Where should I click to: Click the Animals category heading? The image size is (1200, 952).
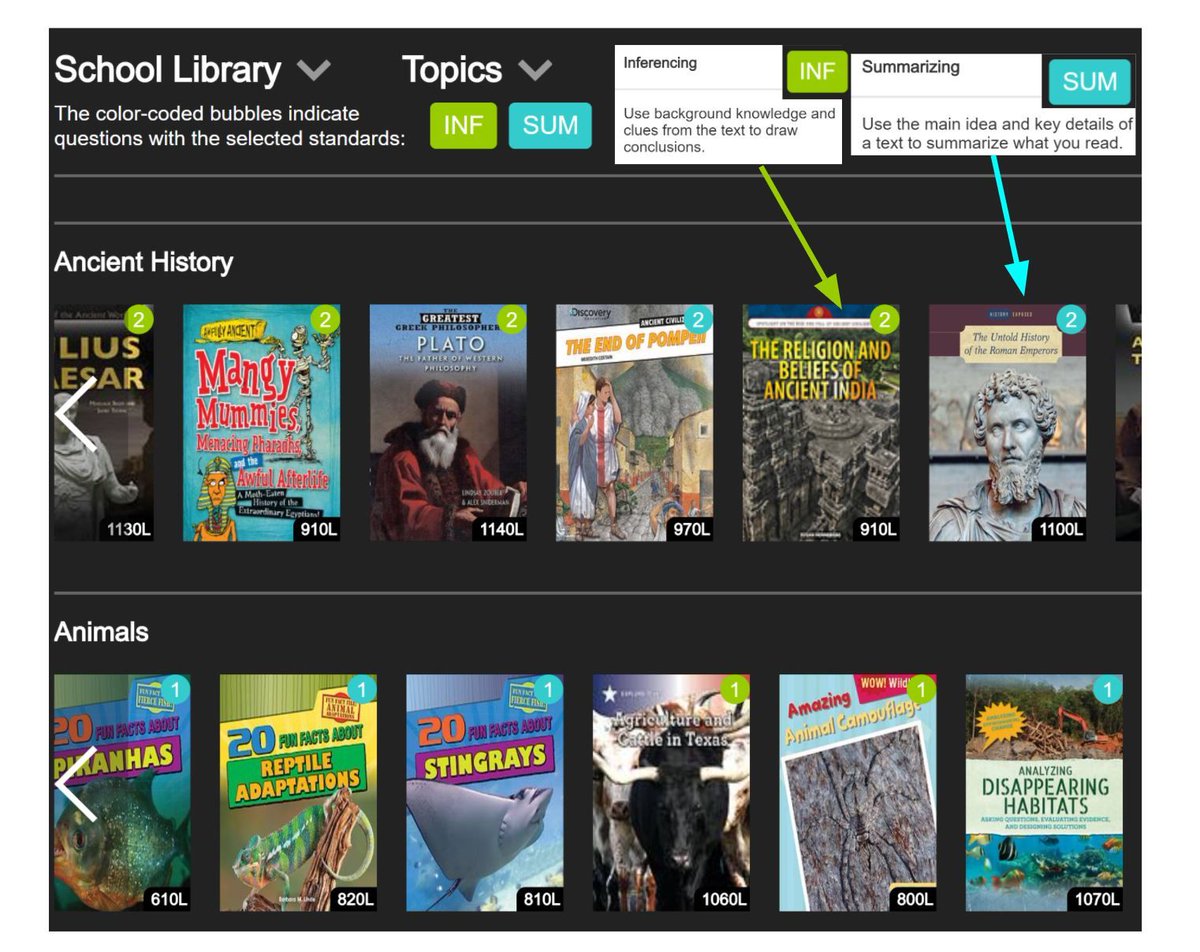pyautogui.click(x=101, y=633)
